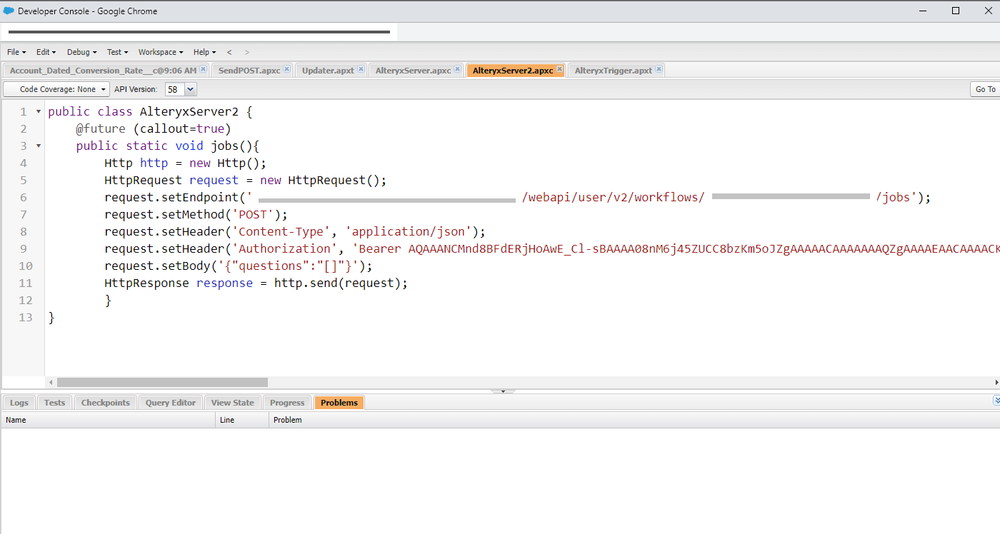
Task: Collapse the bottom panel with divider arrow
Action: coord(503,391)
